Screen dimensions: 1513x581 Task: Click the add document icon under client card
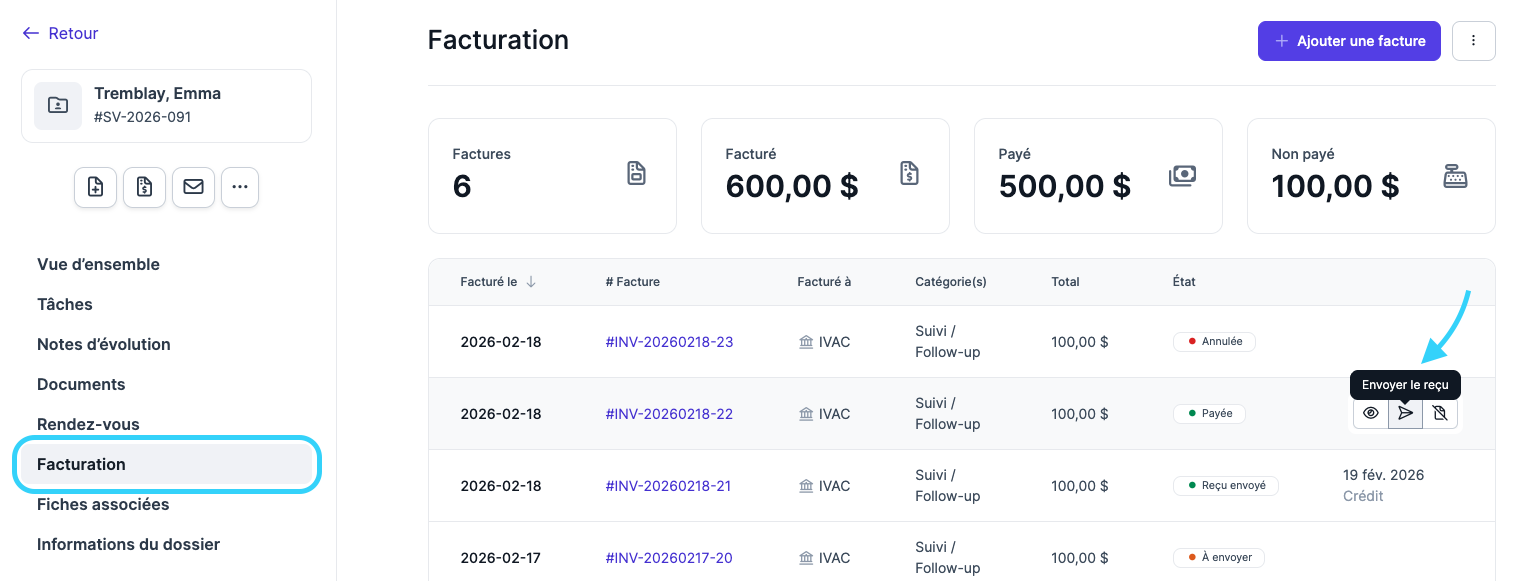tap(96, 187)
